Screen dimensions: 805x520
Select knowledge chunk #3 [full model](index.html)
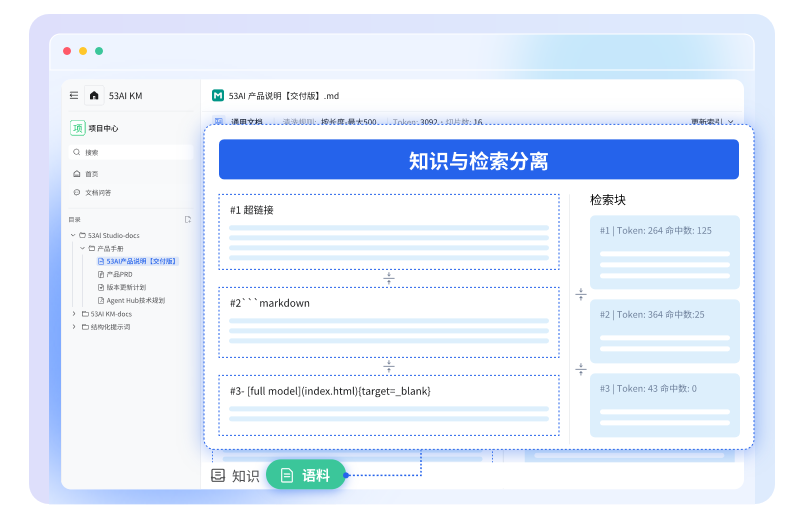click(x=389, y=406)
